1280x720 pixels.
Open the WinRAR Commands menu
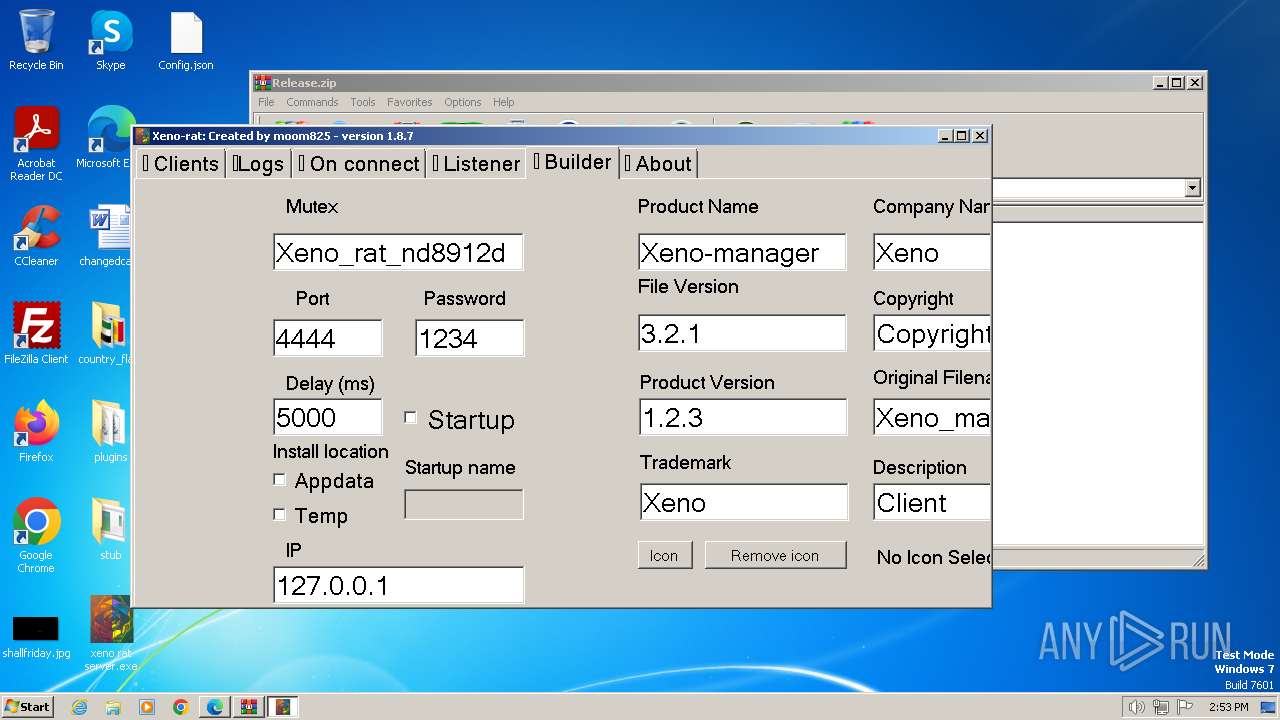[312, 102]
